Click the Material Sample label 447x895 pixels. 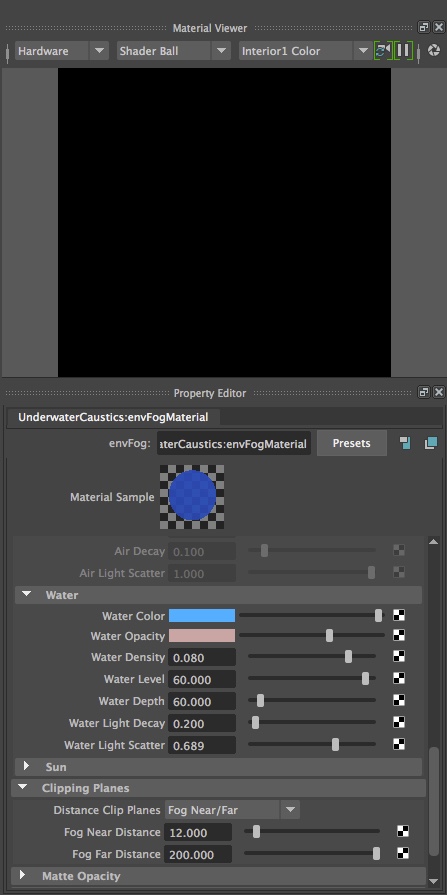[x=112, y=497]
